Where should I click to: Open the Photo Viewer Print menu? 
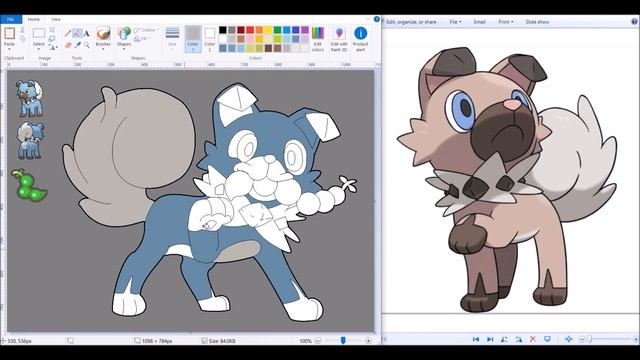pos(506,22)
